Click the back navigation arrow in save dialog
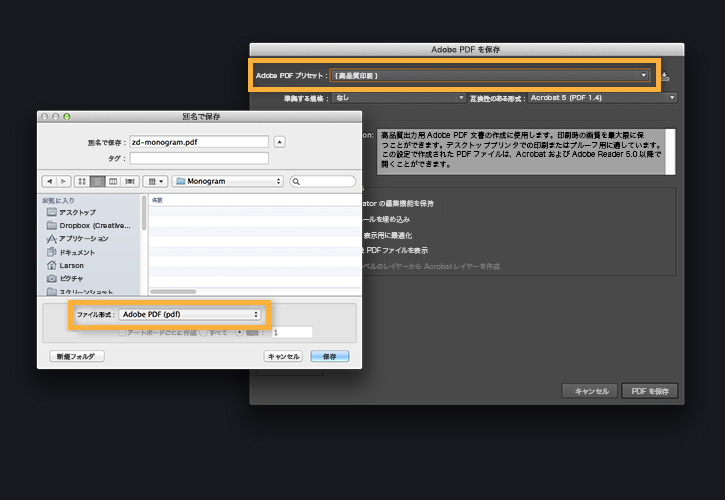 coord(49,181)
